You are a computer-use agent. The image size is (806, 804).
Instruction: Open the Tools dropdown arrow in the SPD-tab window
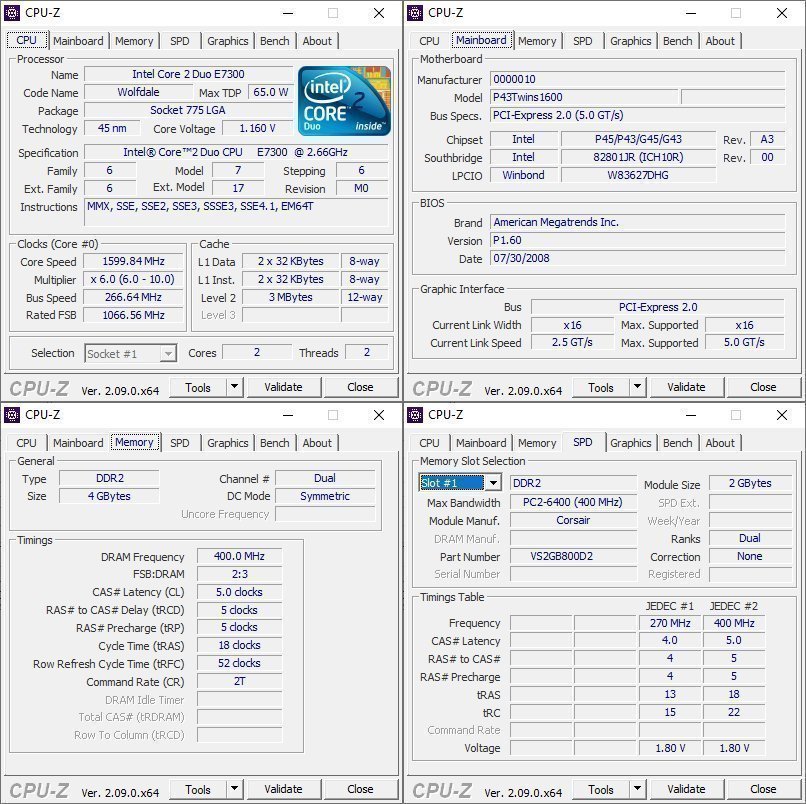(x=637, y=789)
